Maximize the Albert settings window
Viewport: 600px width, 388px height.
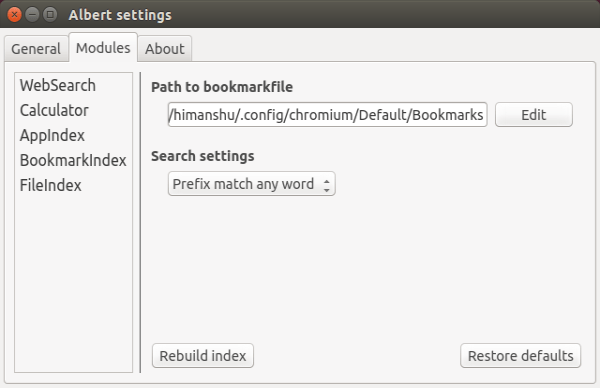point(50,15)
